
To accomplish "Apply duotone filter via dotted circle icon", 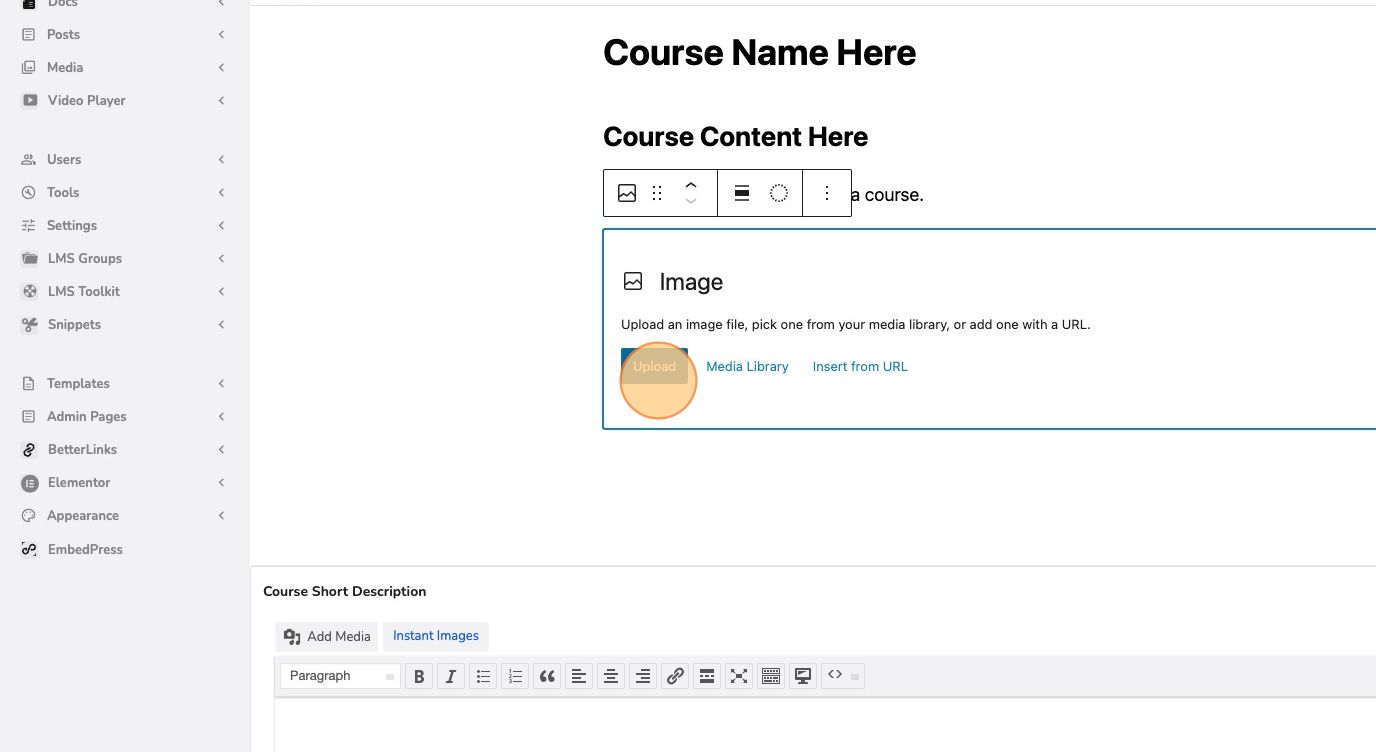I will pyautogui.click(x=779, y=193).
